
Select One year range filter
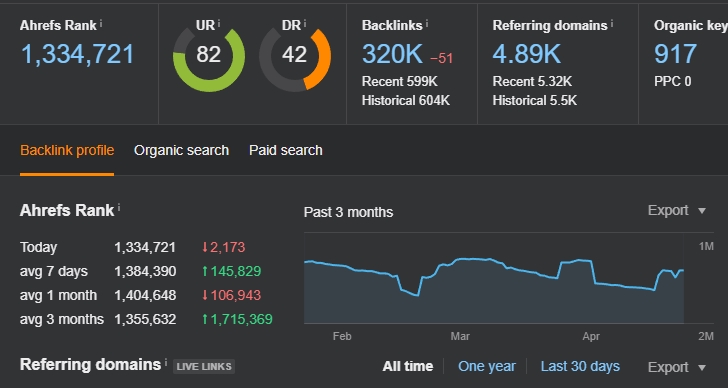pyautogui.click(x=487, y=367)
